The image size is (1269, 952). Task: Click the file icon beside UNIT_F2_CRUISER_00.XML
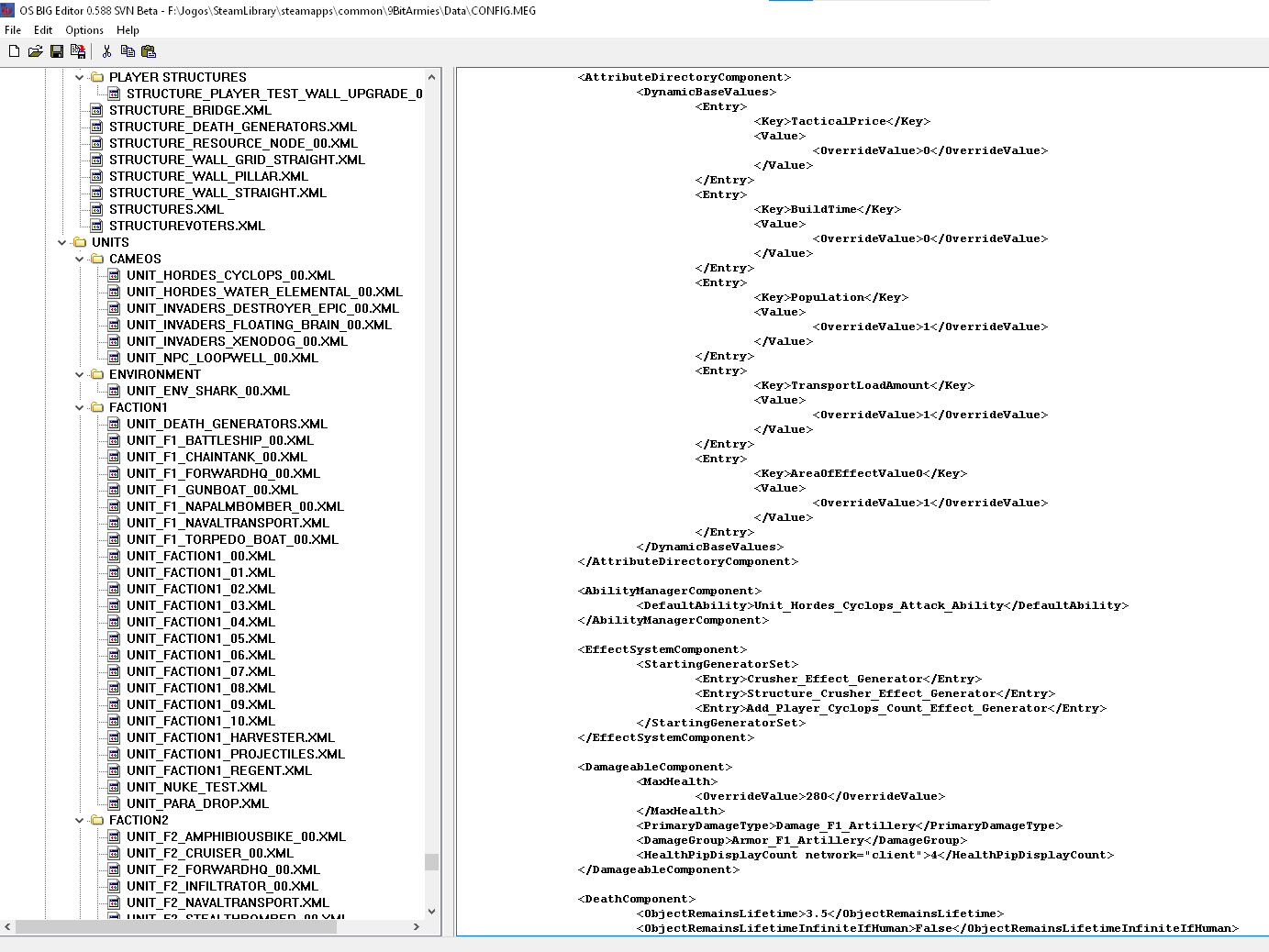tap(114, 853)
